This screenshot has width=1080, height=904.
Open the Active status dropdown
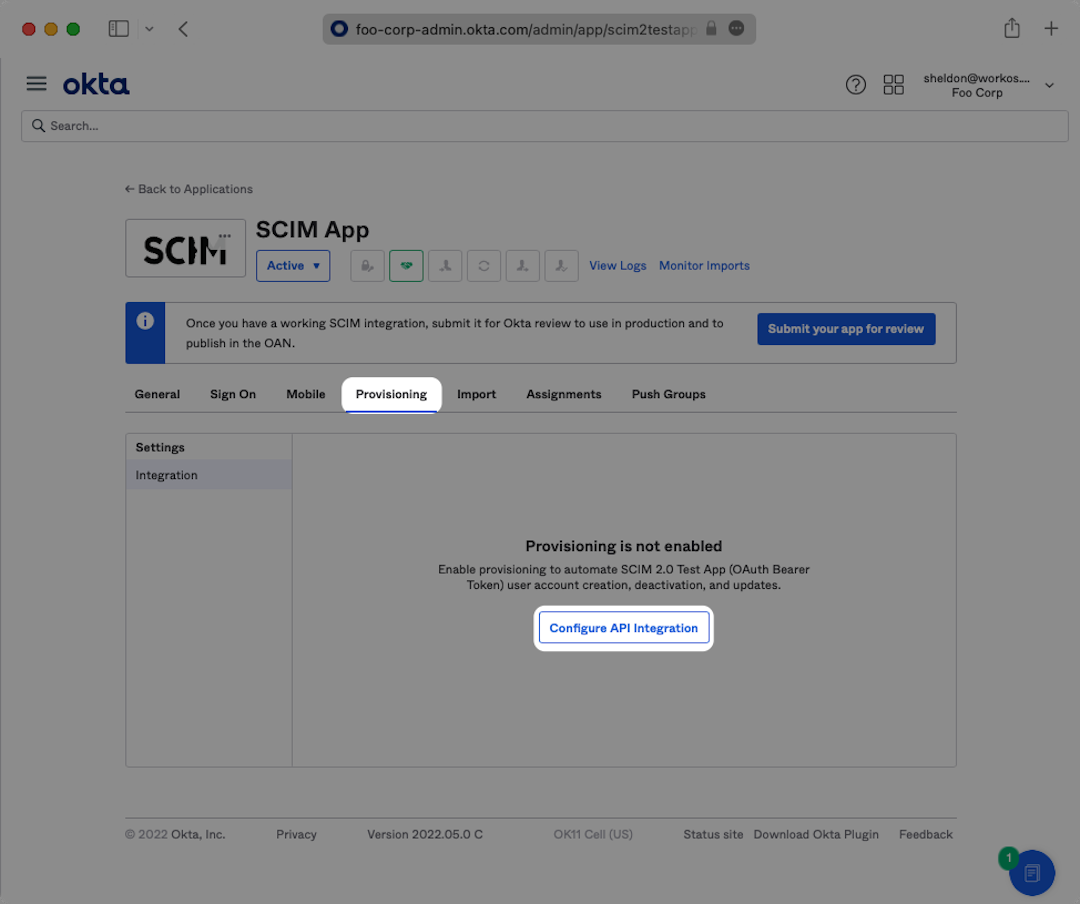(x=293, y=266)
